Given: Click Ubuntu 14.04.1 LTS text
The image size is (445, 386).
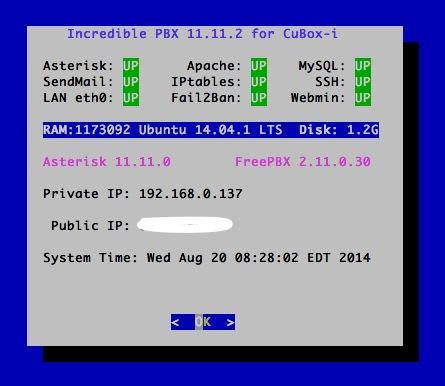Looking at the screenshot, I should click(x=210, y=130).
